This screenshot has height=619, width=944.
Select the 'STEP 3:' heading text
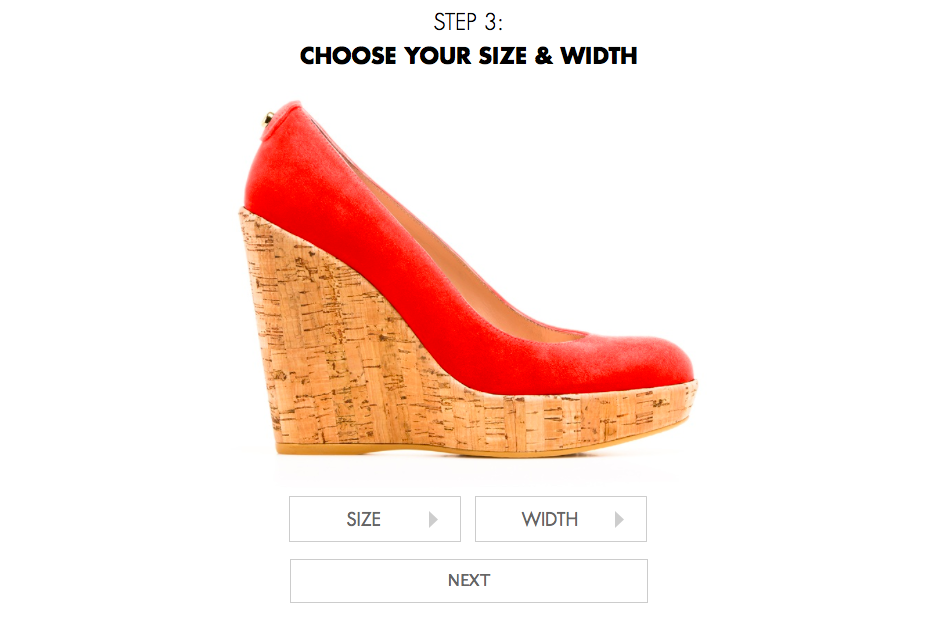pos(468,22)
